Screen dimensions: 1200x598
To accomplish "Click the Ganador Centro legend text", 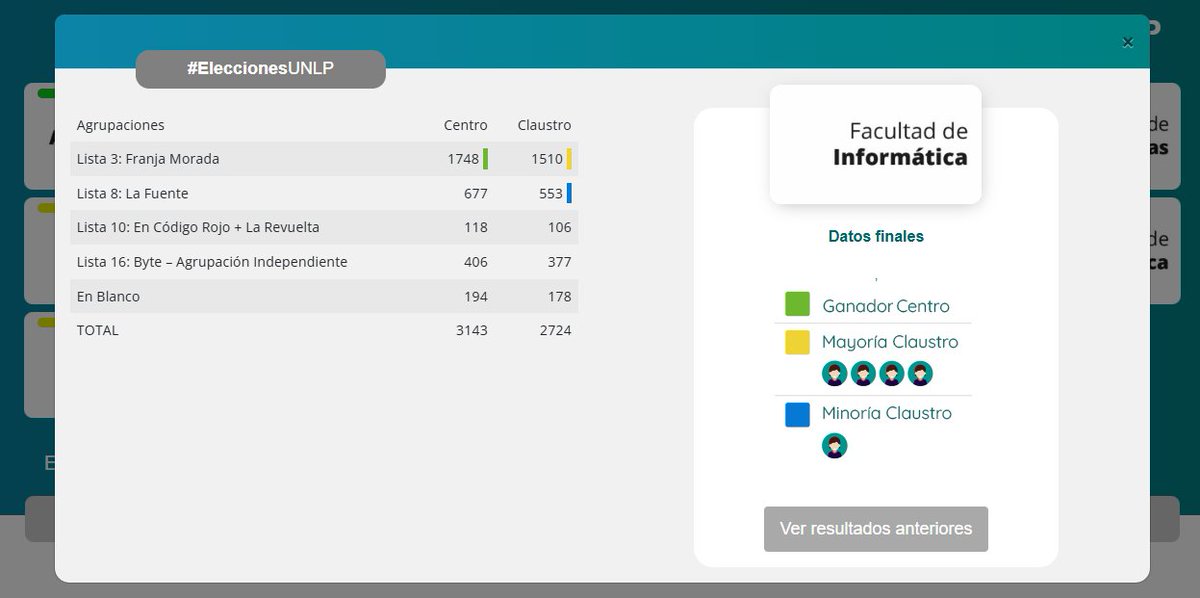I will (x=886, y=306).
